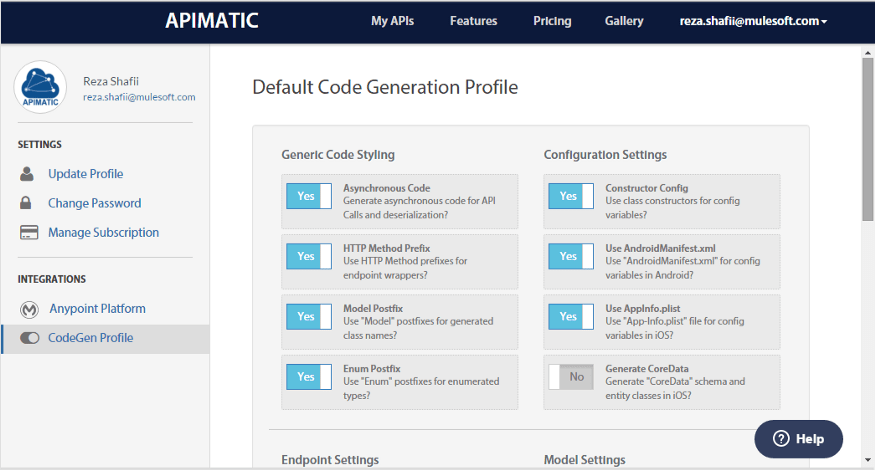
Task: Open the Change Password link
Action: coord(94,203)
